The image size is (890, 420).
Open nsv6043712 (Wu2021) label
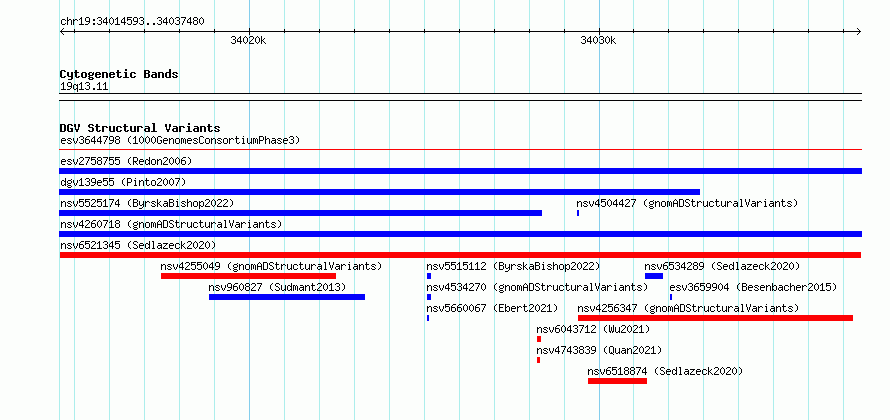click(x=593, y=329)
